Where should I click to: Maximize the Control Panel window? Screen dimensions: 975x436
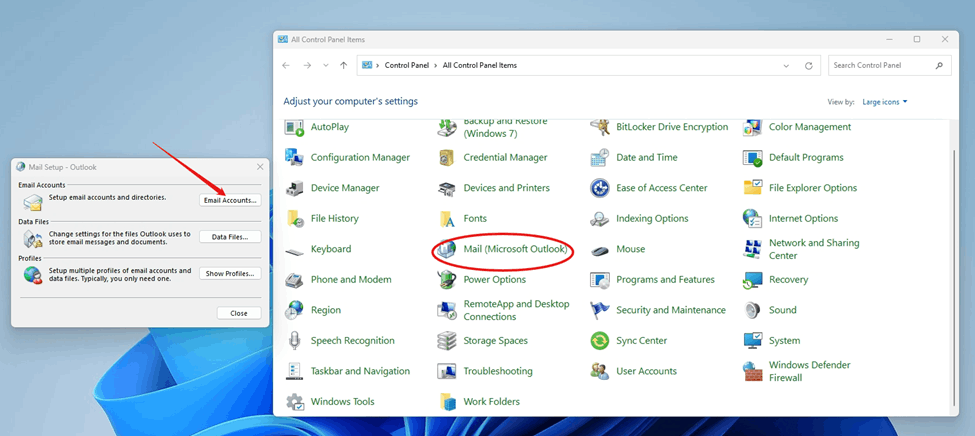pos(917,39)
